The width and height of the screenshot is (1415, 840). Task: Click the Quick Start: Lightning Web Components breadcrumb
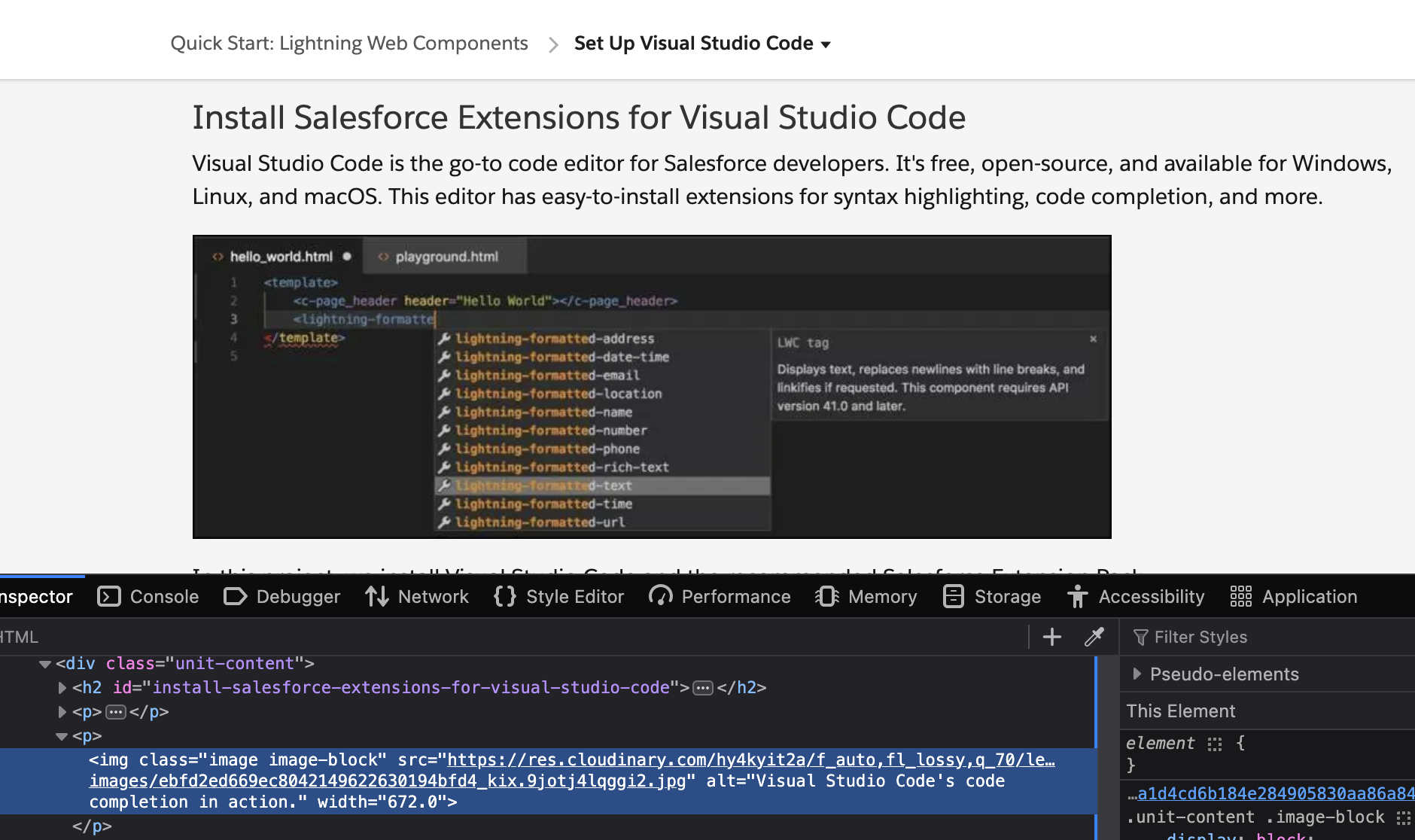pos(349,44)
